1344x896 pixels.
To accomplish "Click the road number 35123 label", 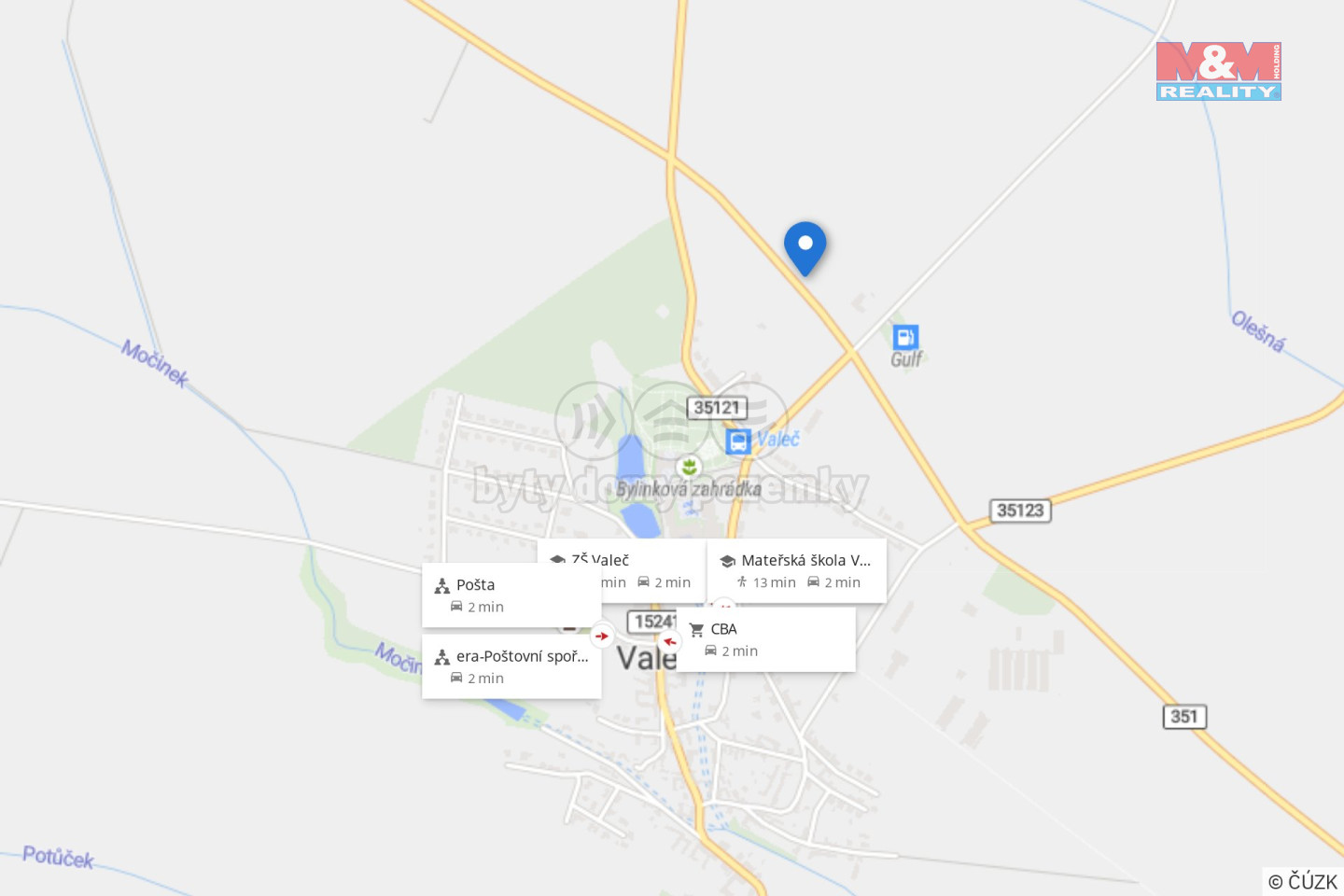I will point(1020,511).
